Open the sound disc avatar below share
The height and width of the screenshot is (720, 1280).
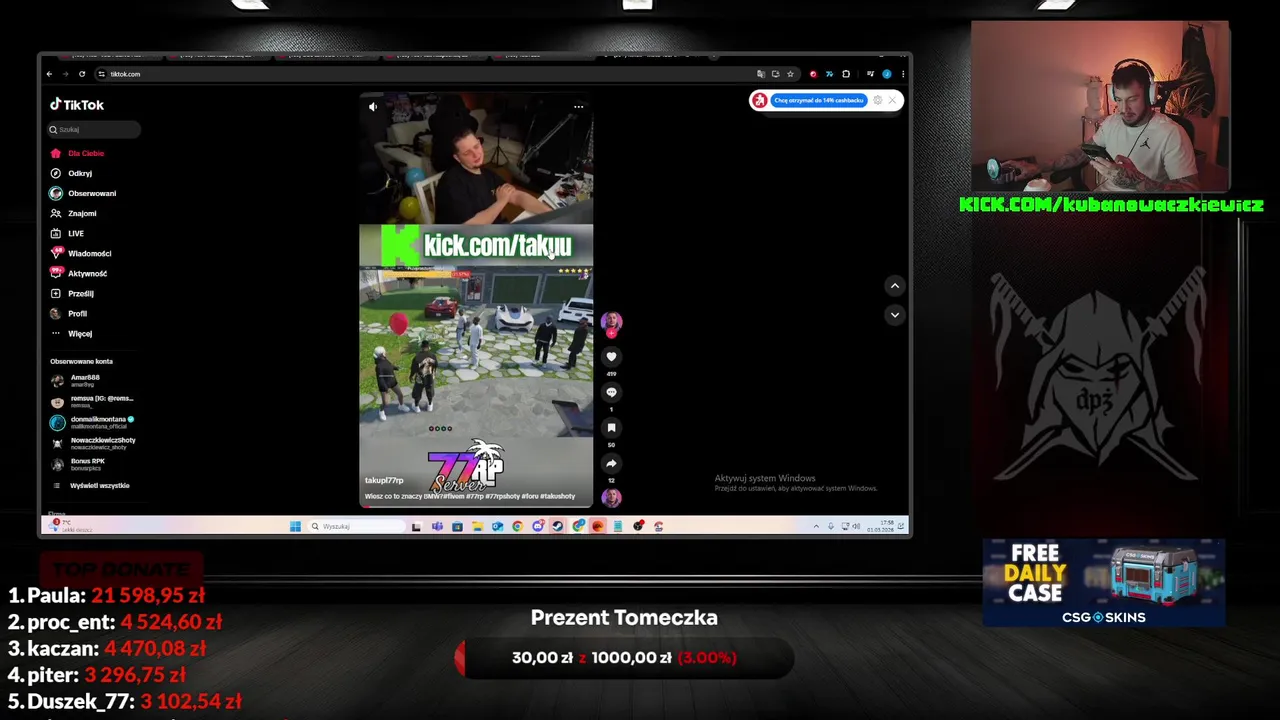click(x=611, y=497)
